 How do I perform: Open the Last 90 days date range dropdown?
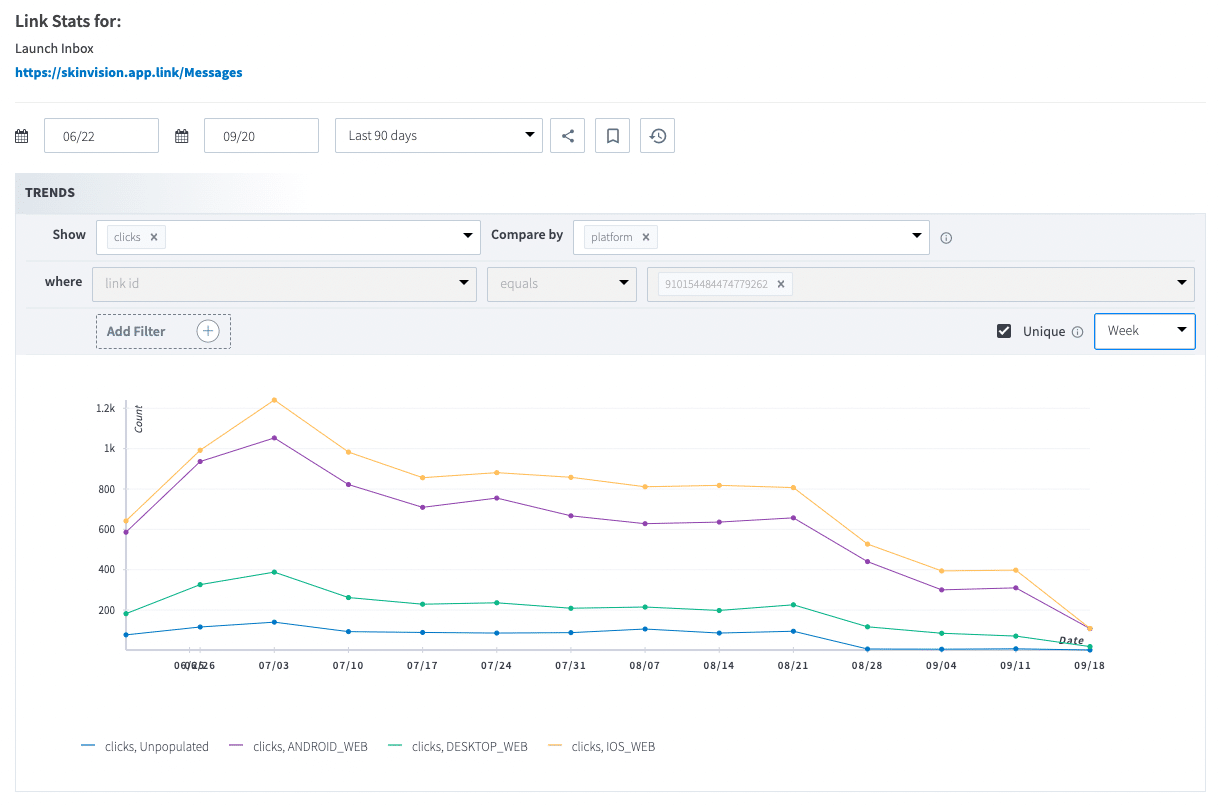[438, 135]
